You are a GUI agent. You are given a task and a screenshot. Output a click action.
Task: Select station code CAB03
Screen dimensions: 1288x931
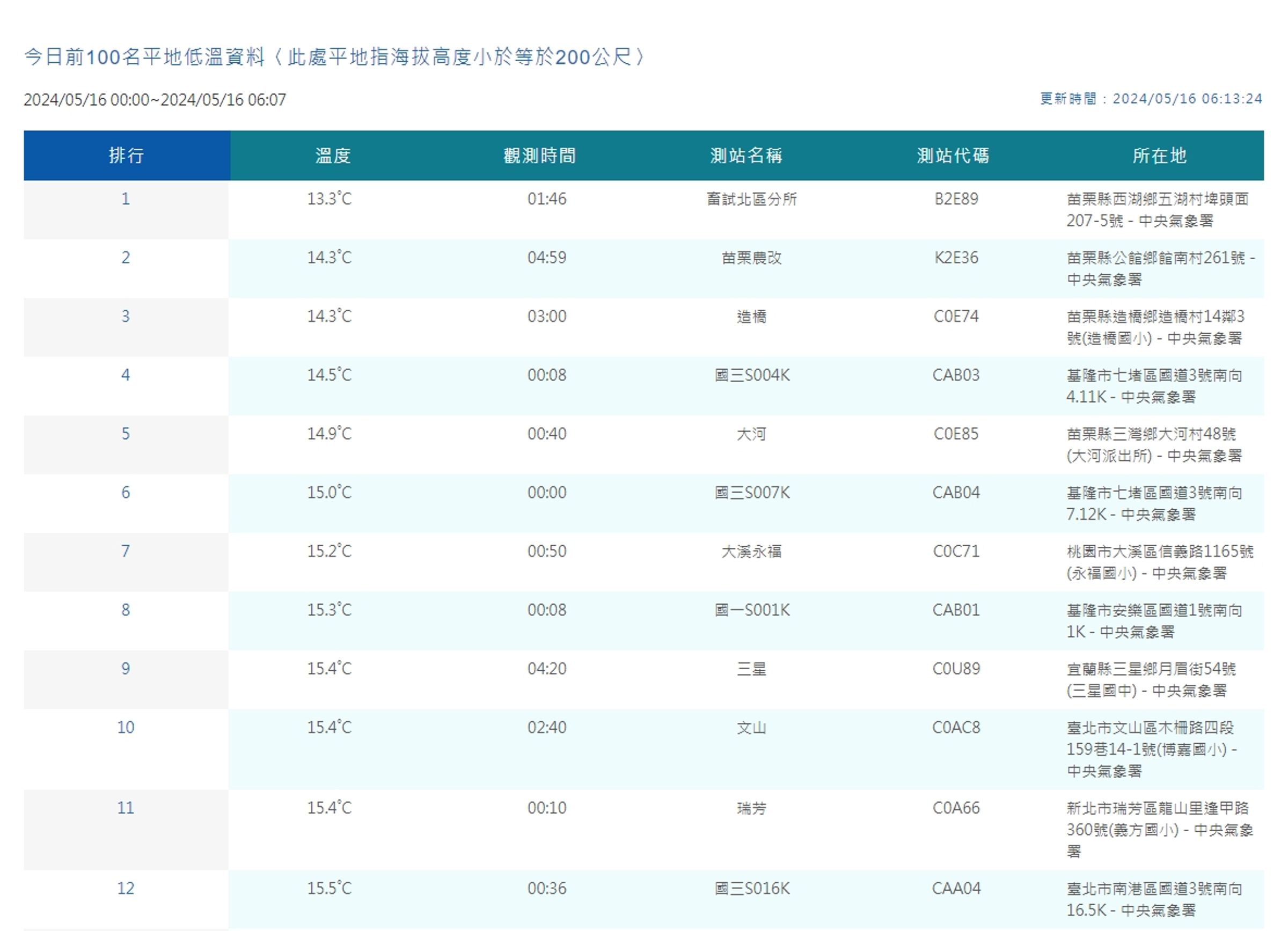click(x=956, y=375)
